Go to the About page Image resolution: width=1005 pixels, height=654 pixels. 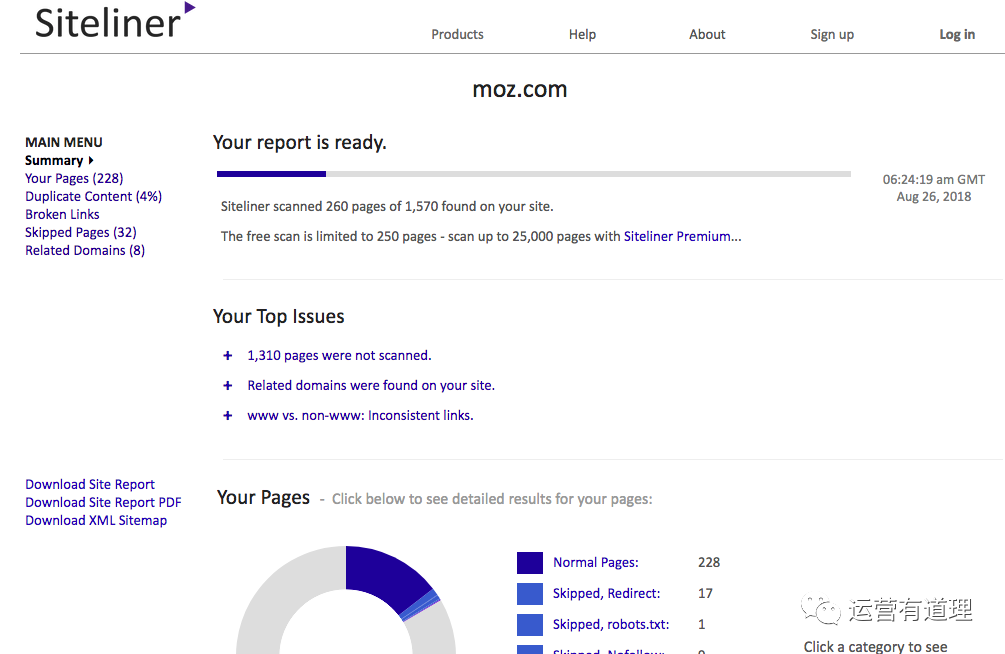coord(707,34)
